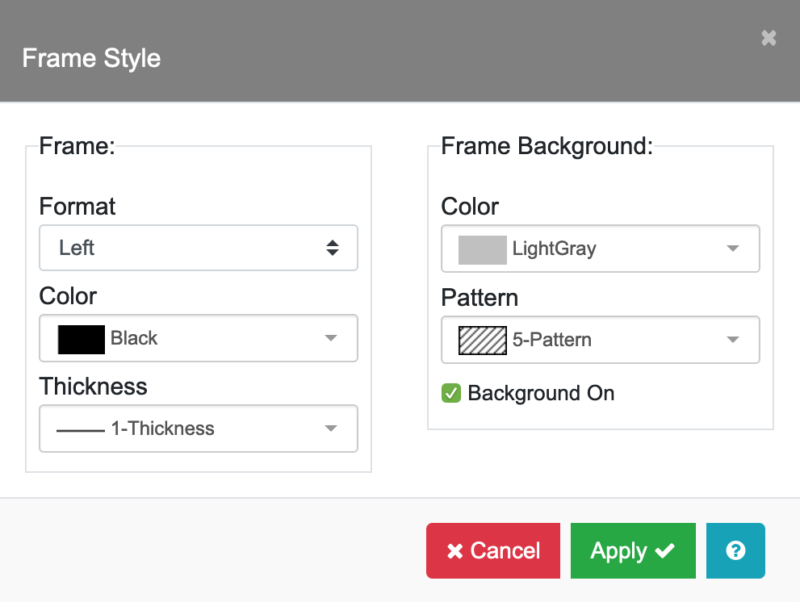Expand the Pattern dropdown showing 5-Pattern
800x602 pixels.
coord(600,340)
